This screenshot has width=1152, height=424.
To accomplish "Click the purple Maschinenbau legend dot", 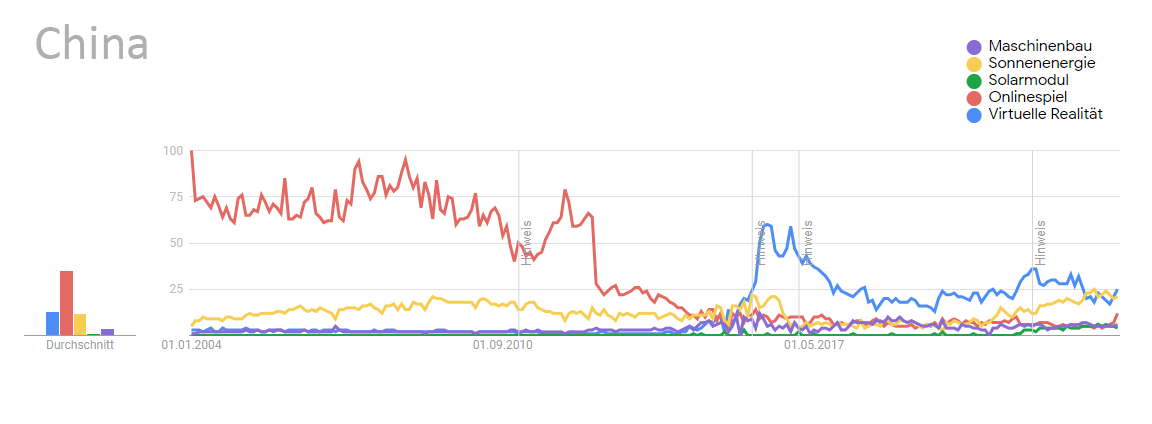I will pyautogui.click(x=974, y=47).
